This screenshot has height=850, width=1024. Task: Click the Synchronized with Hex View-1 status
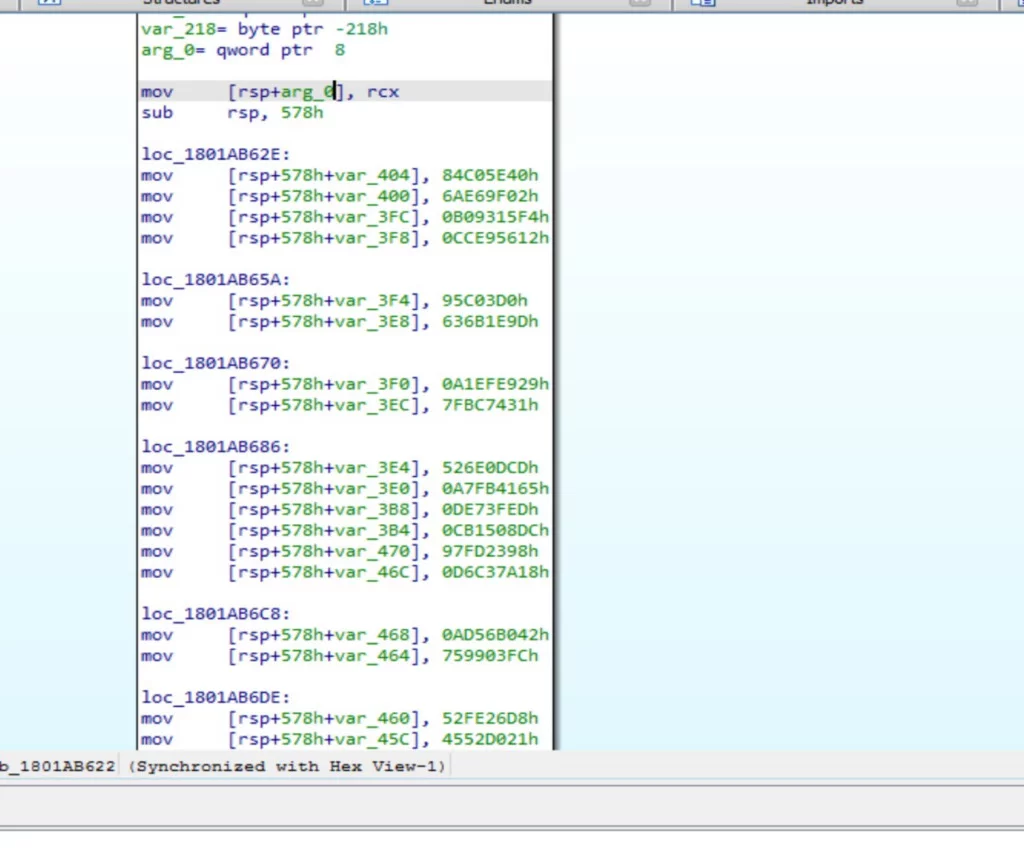[288, 766]
